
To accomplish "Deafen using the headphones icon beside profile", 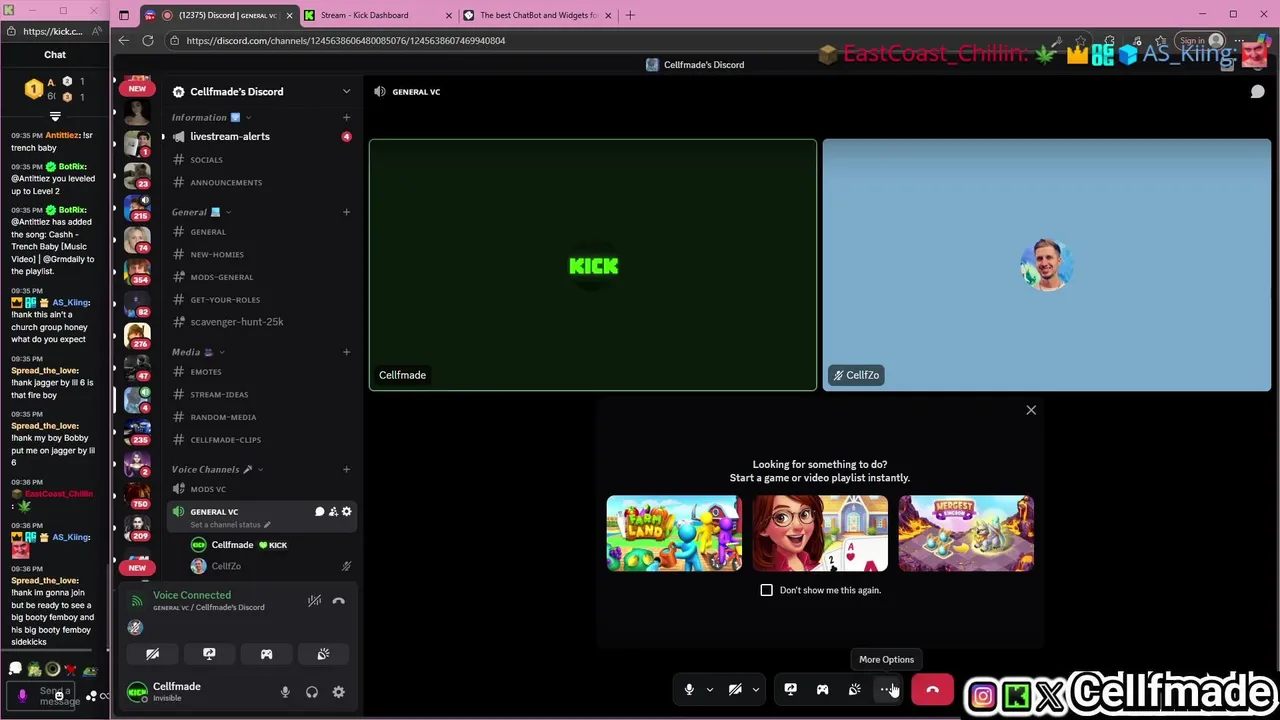I will 312,692.
